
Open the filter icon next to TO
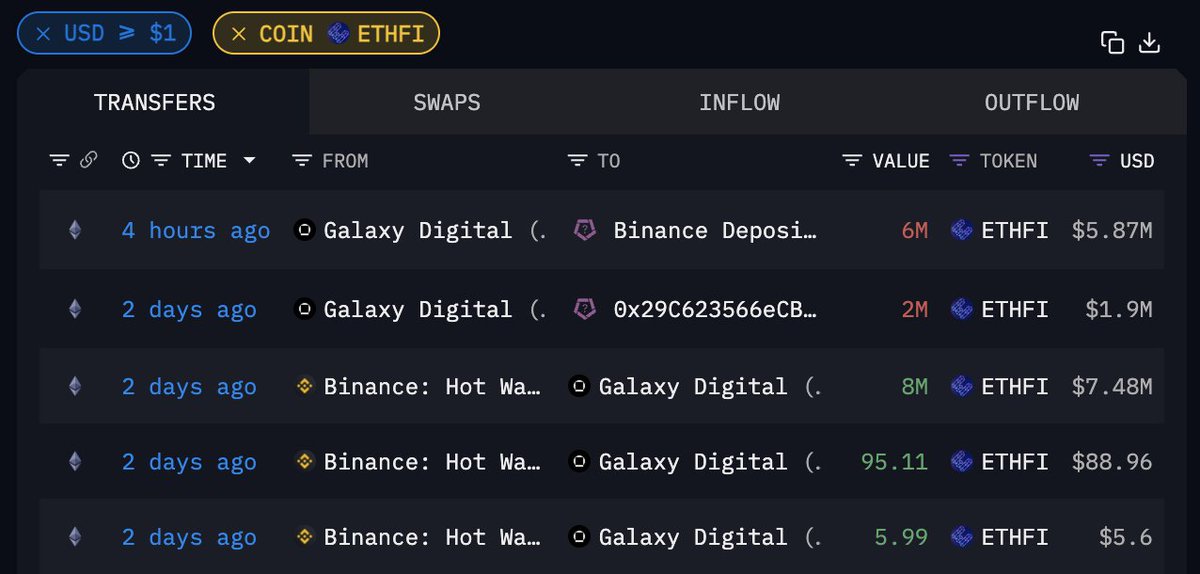pyautogui.click(x=577, y=160)
